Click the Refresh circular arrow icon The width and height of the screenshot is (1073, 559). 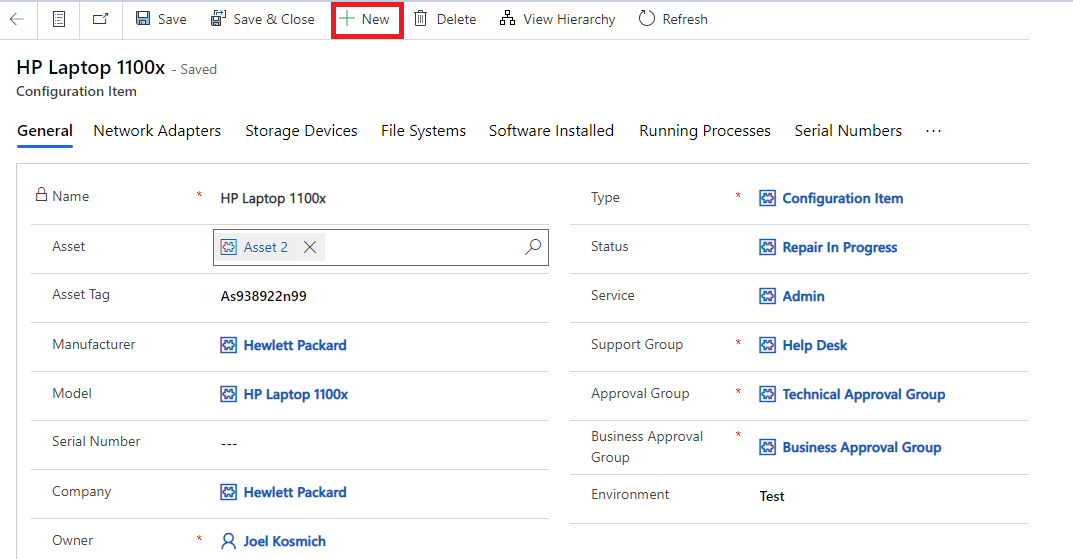[647, 18]
